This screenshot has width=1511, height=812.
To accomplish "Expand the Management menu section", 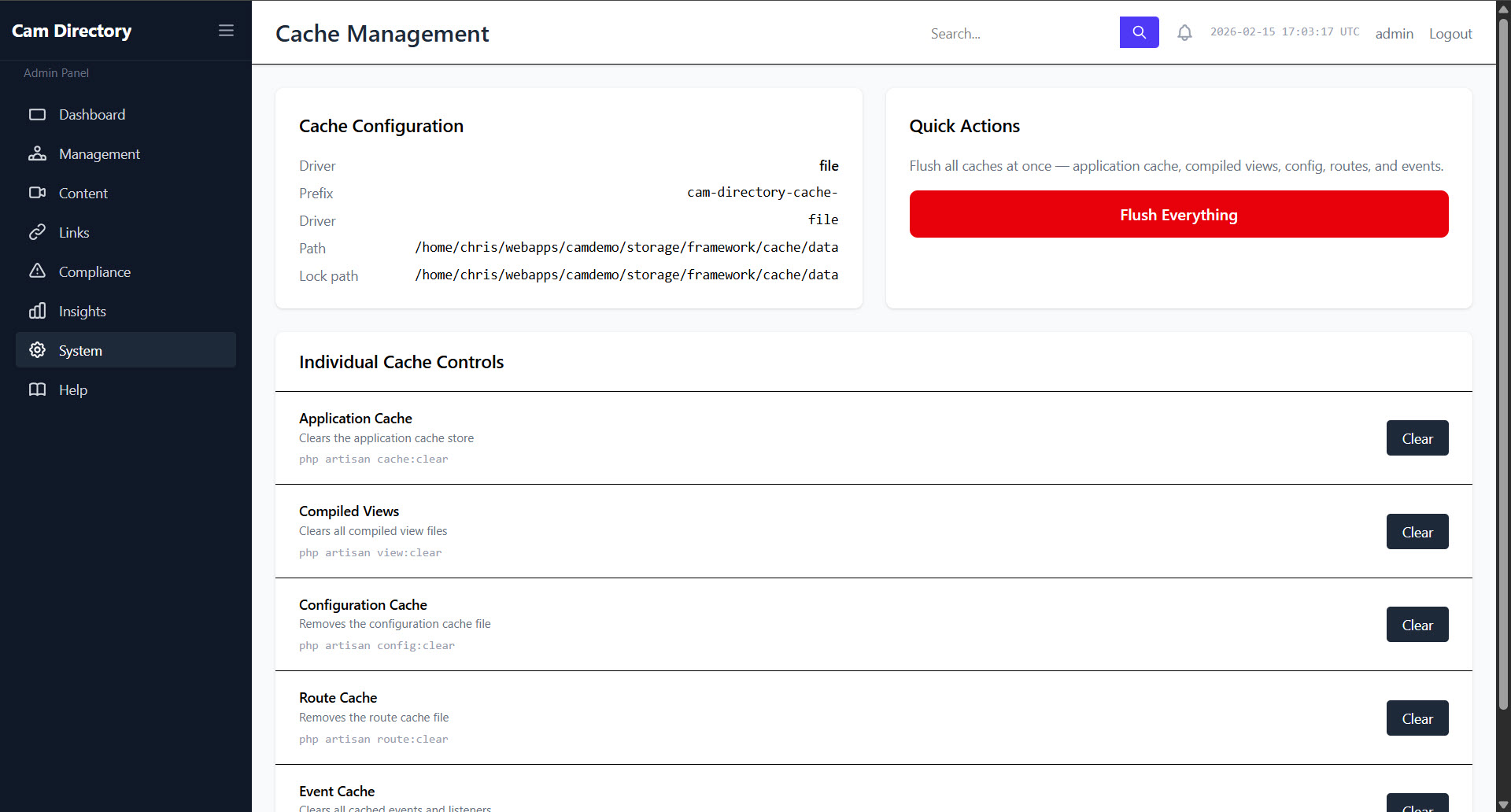I will tap(99, 154).
